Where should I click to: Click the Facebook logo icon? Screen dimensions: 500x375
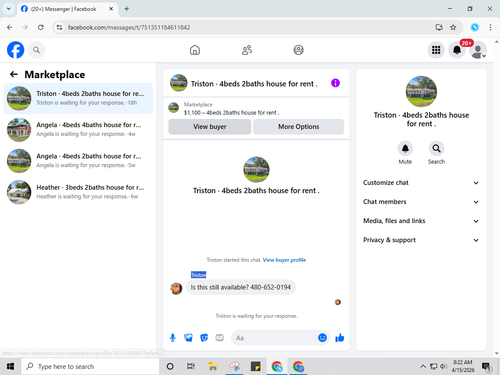pos(16,50)
